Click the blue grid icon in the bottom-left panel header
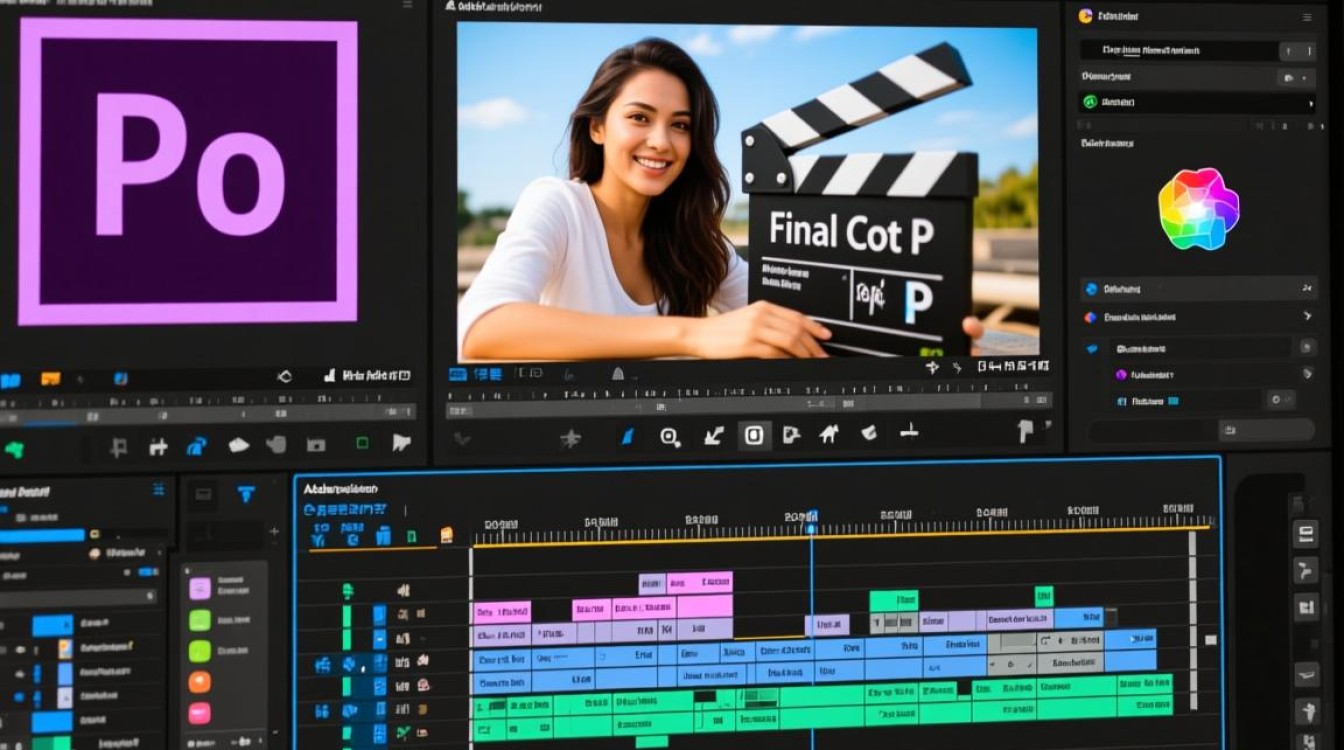Viewport: 1344px width, 750px height. (x=158, y=489)
